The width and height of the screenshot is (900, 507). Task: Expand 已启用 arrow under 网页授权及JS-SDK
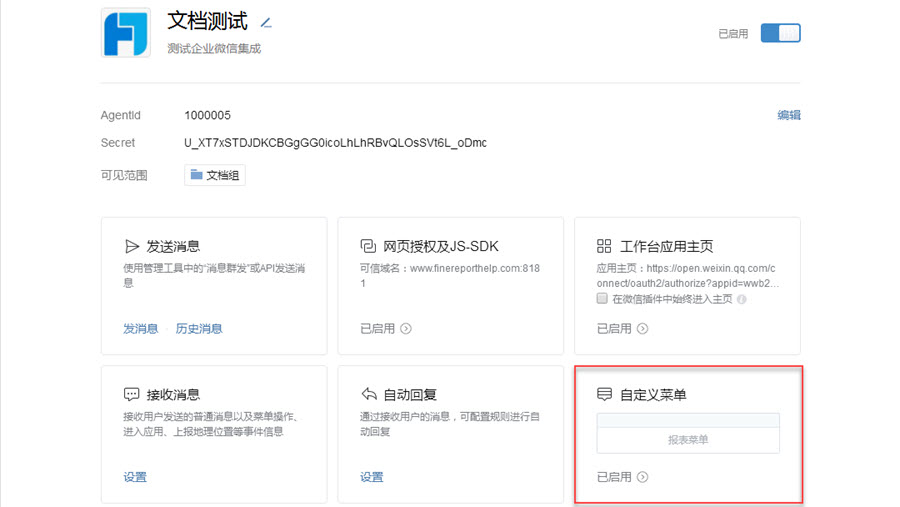click(x=406, y=328)
